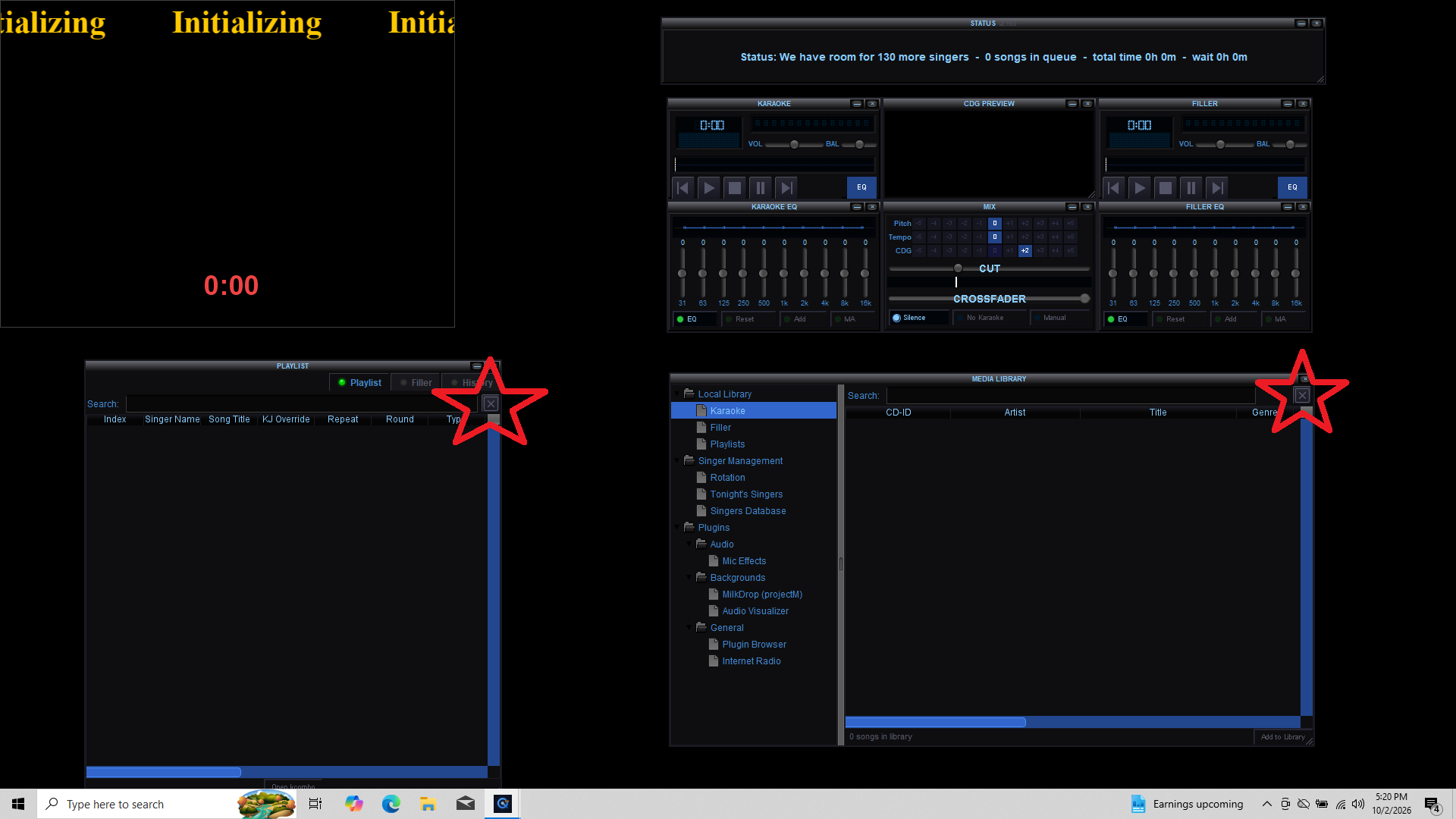Pause the Karaoke player

(x=760, y=188)
